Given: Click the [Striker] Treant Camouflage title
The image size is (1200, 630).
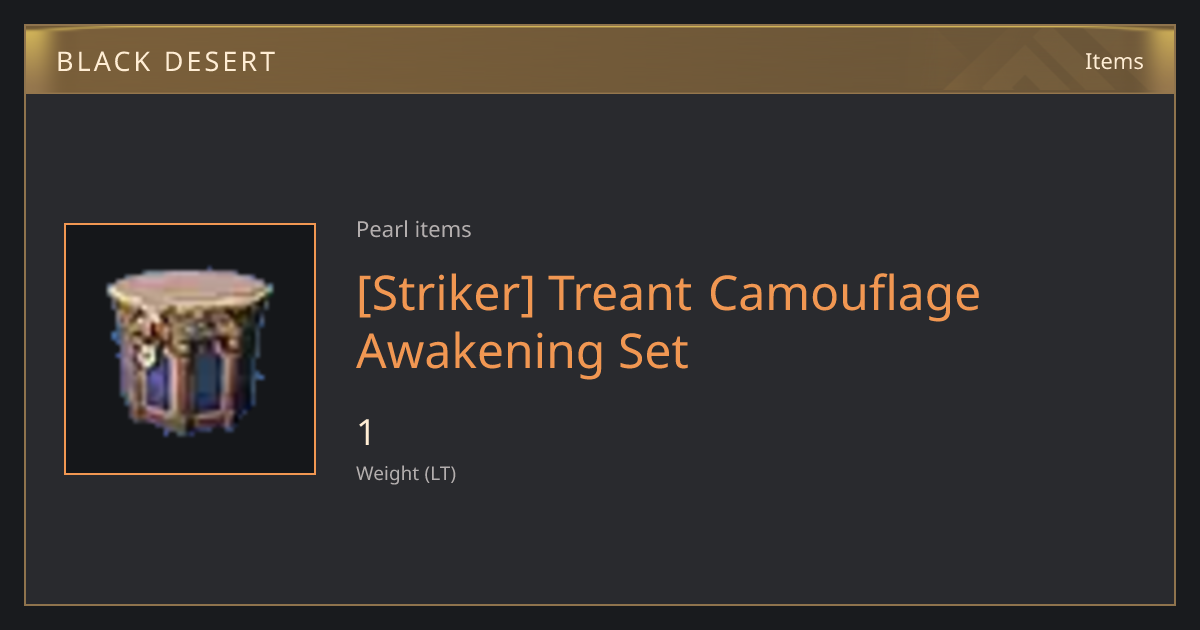Looking at the screenshot, I should [x=668, y=322].
